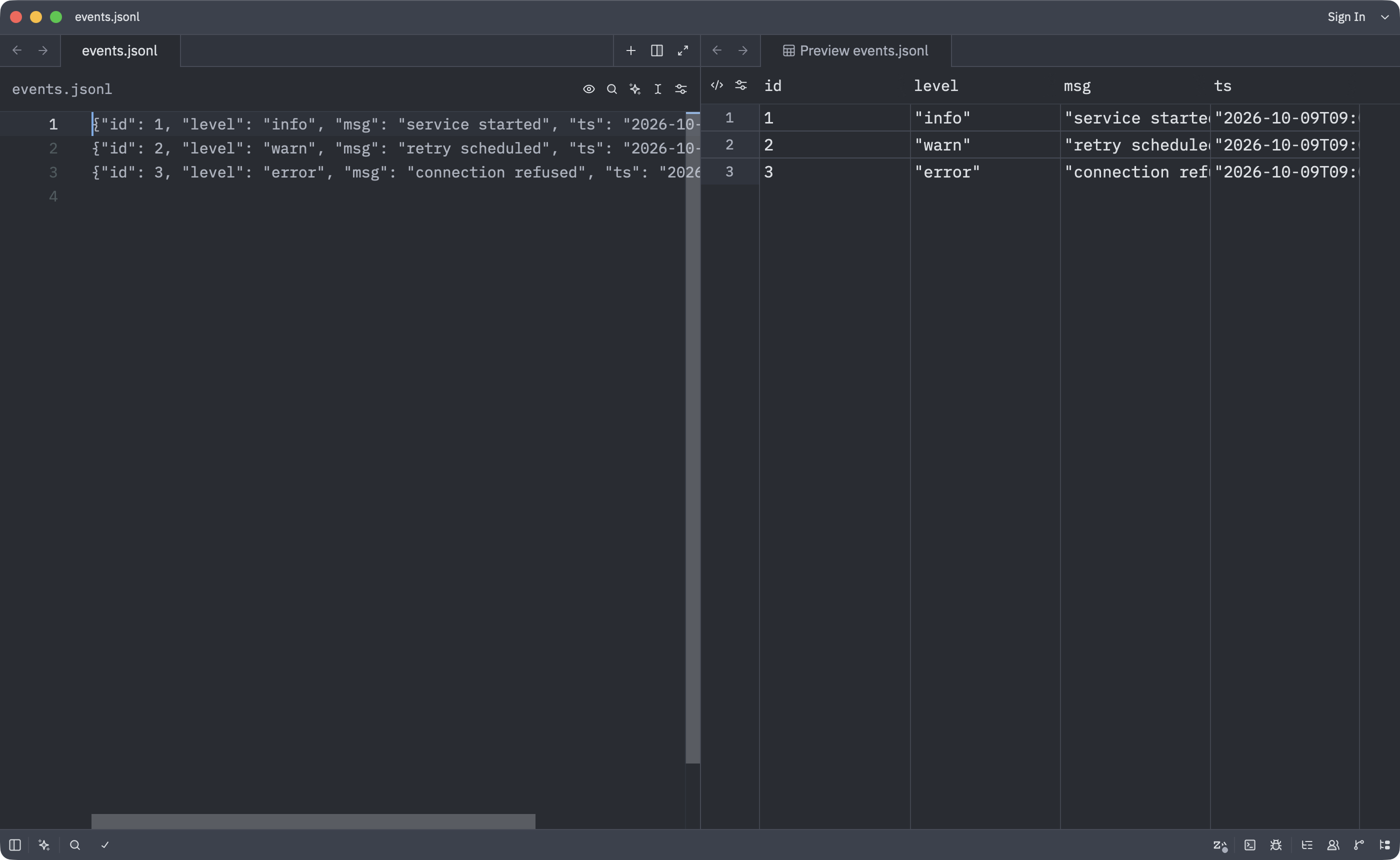Toggle the left dock panel in status bar

(x=15, y=845)
